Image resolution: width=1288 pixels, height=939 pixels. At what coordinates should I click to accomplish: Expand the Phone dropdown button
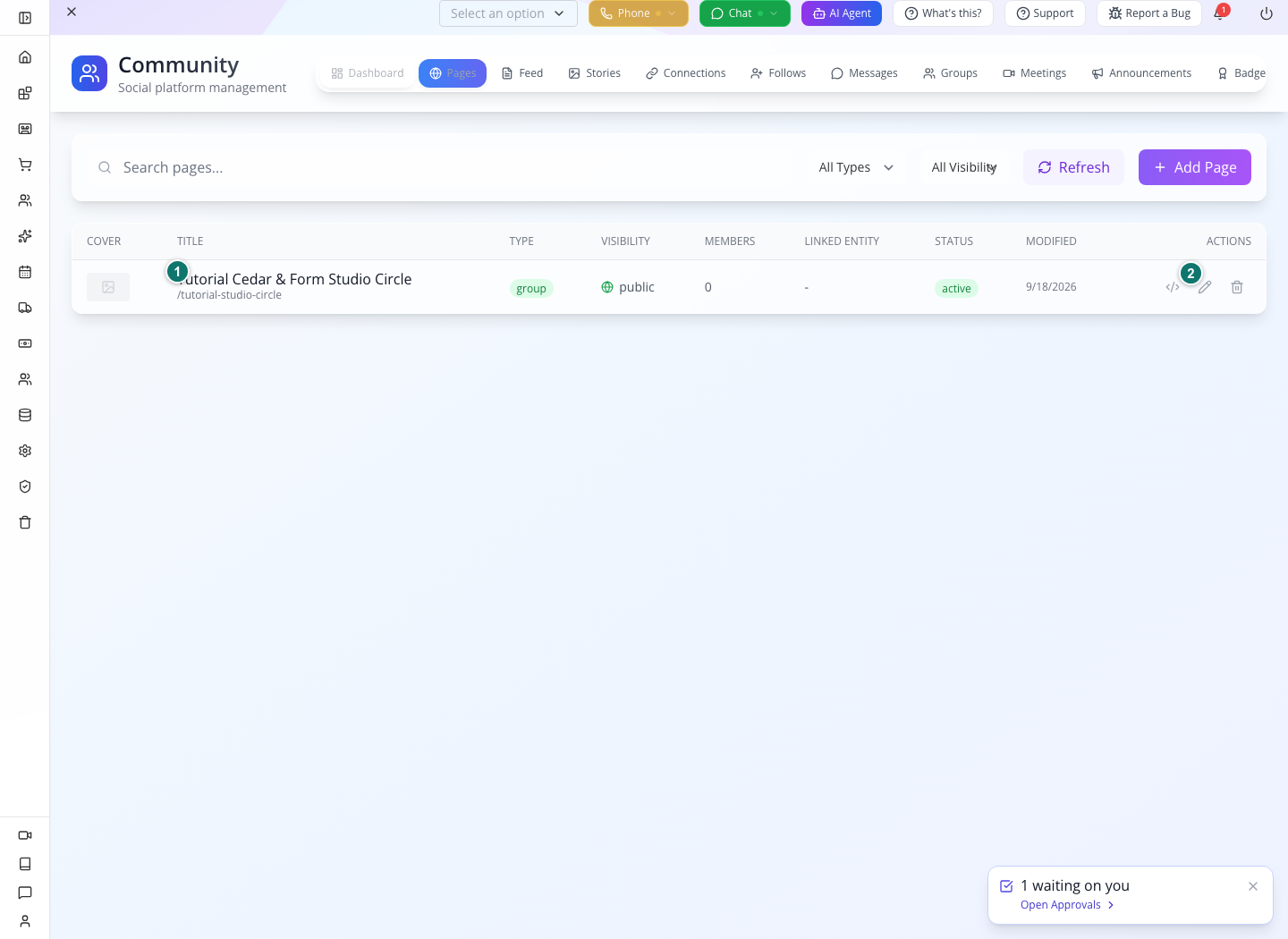639,13
